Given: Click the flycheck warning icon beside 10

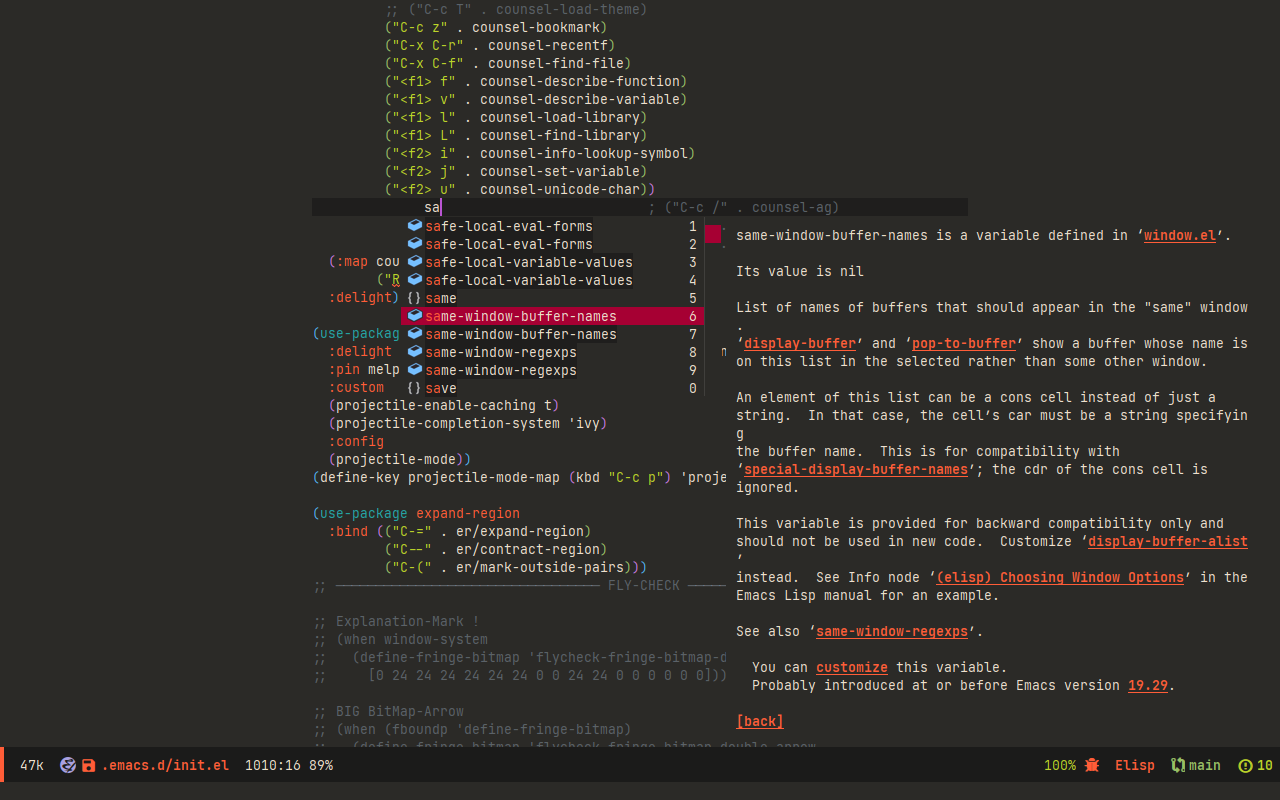Looking at the screenshot, I should (x=1245, y=766).
